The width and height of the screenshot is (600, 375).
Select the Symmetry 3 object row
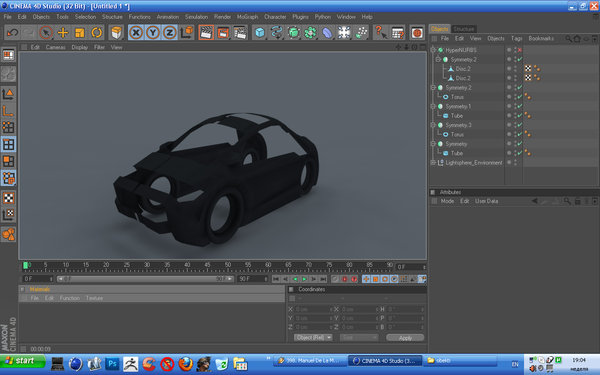(x=458, y=125)
